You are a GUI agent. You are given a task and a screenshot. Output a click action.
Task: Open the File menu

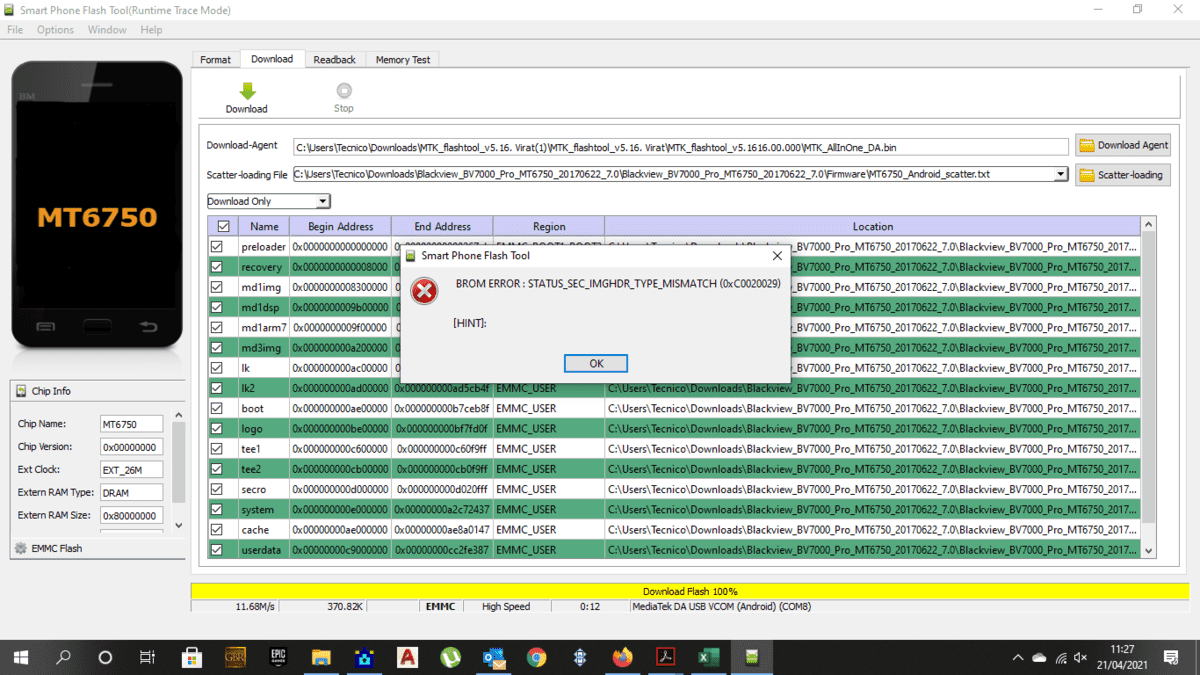[x=15, y=30]
